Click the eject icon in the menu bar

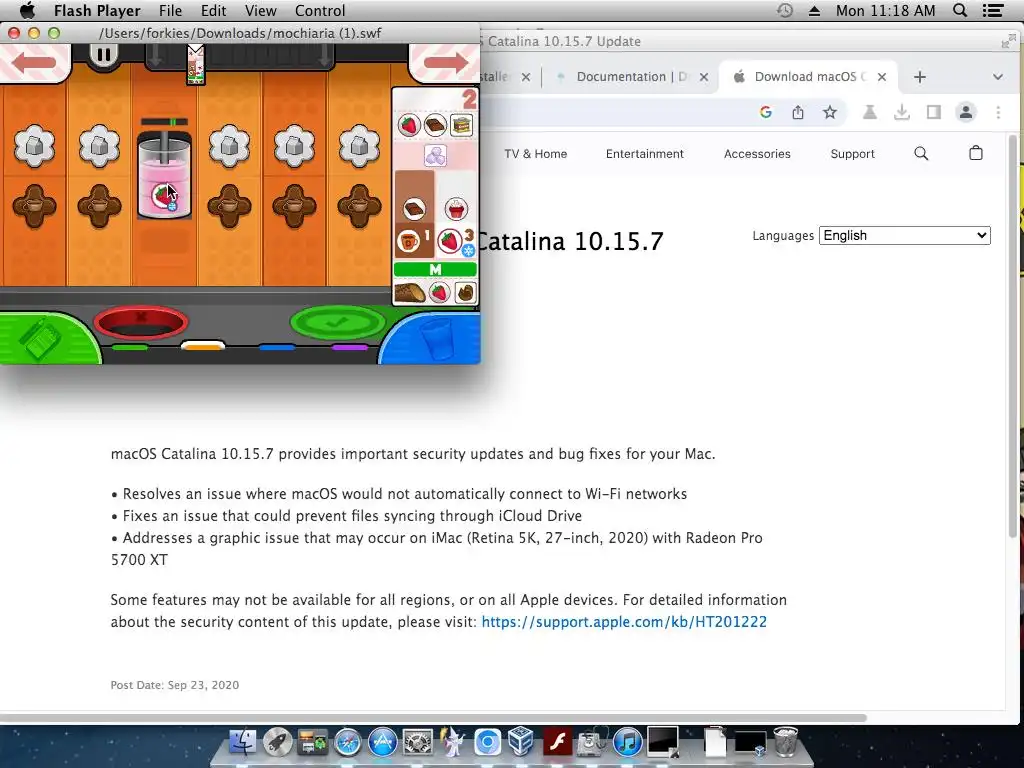click(814, 10)
